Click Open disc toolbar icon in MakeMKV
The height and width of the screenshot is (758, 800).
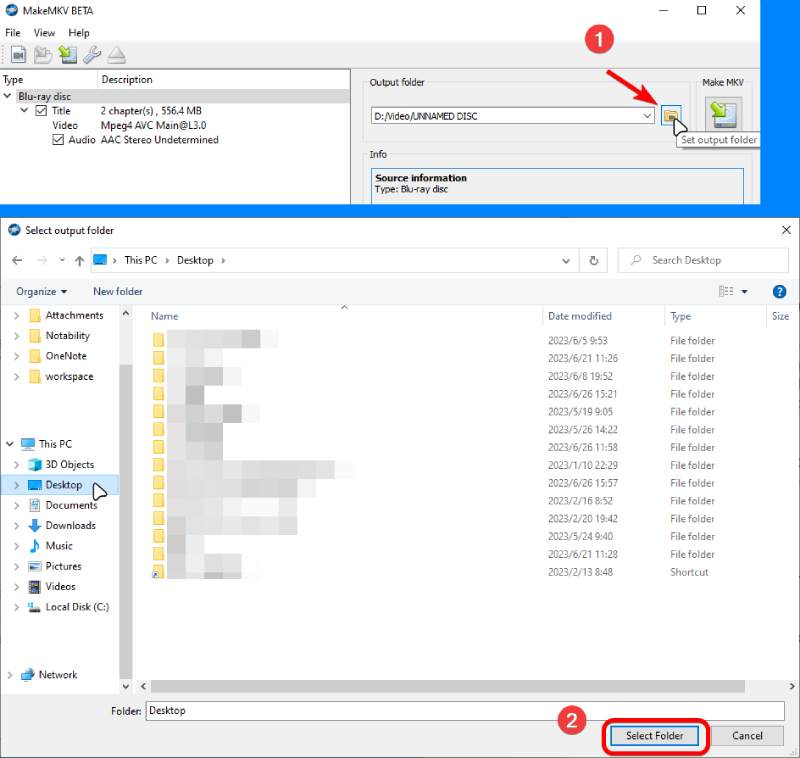click(x=43, y=55)
